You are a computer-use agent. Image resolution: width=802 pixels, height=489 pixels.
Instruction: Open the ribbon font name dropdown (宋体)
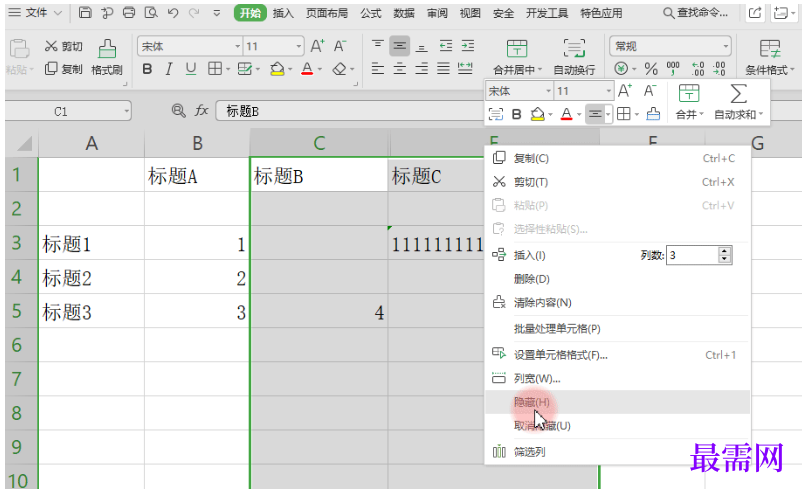[x=237, y=47]
